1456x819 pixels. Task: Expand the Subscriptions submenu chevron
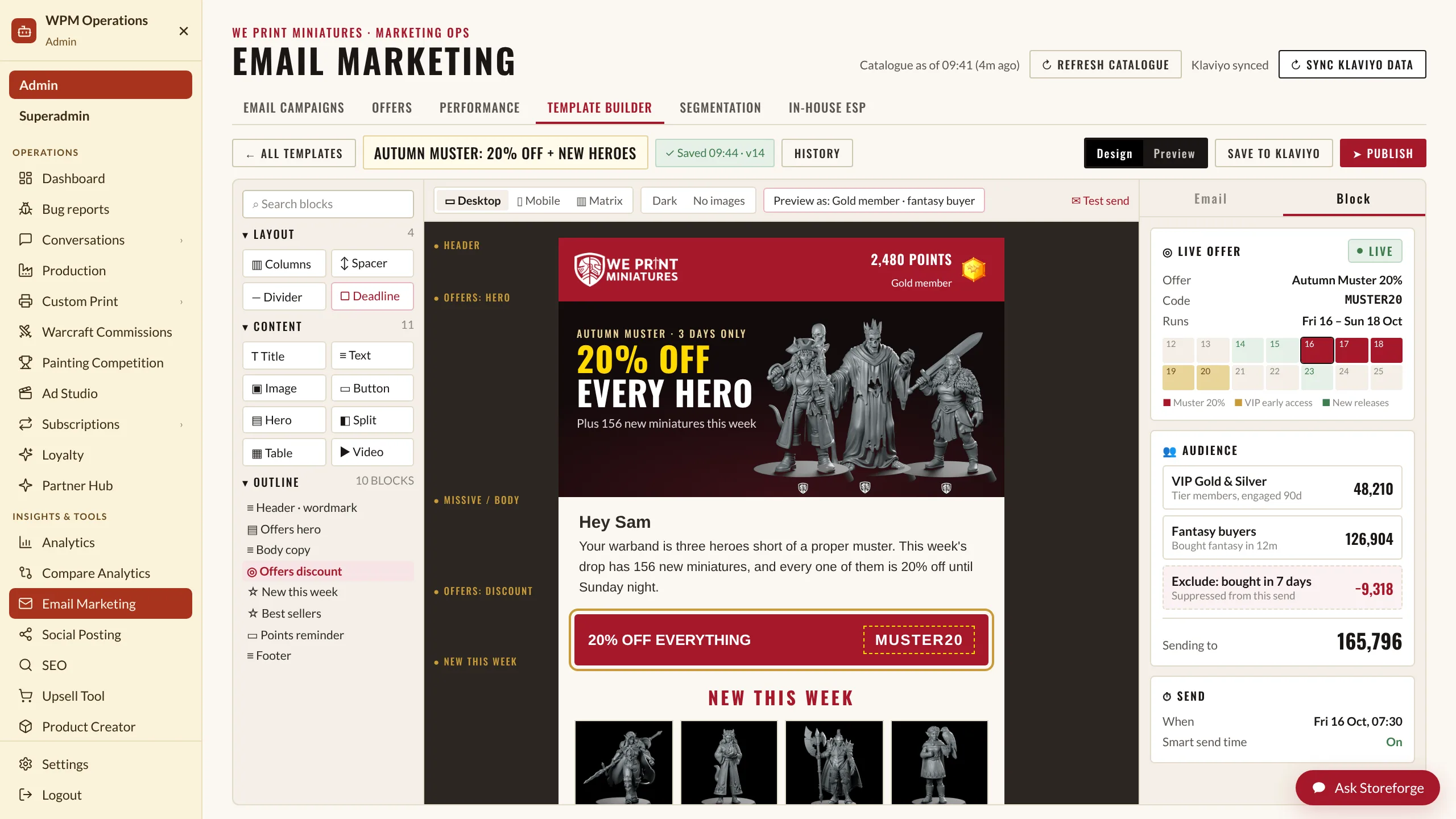coord(181,424)
